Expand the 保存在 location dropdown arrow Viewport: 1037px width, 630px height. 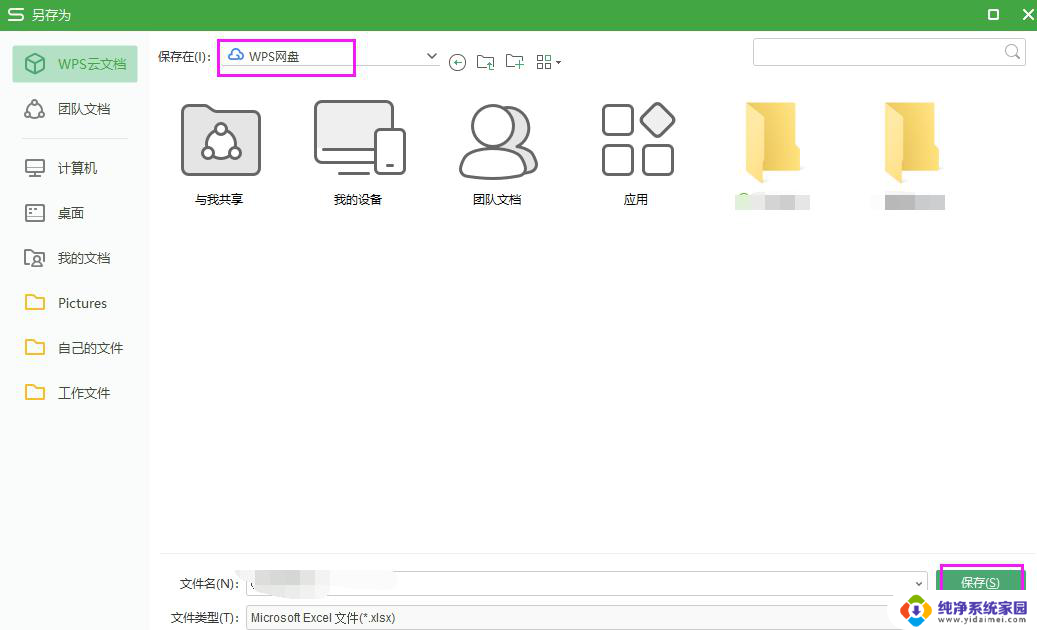click(431, 56)
